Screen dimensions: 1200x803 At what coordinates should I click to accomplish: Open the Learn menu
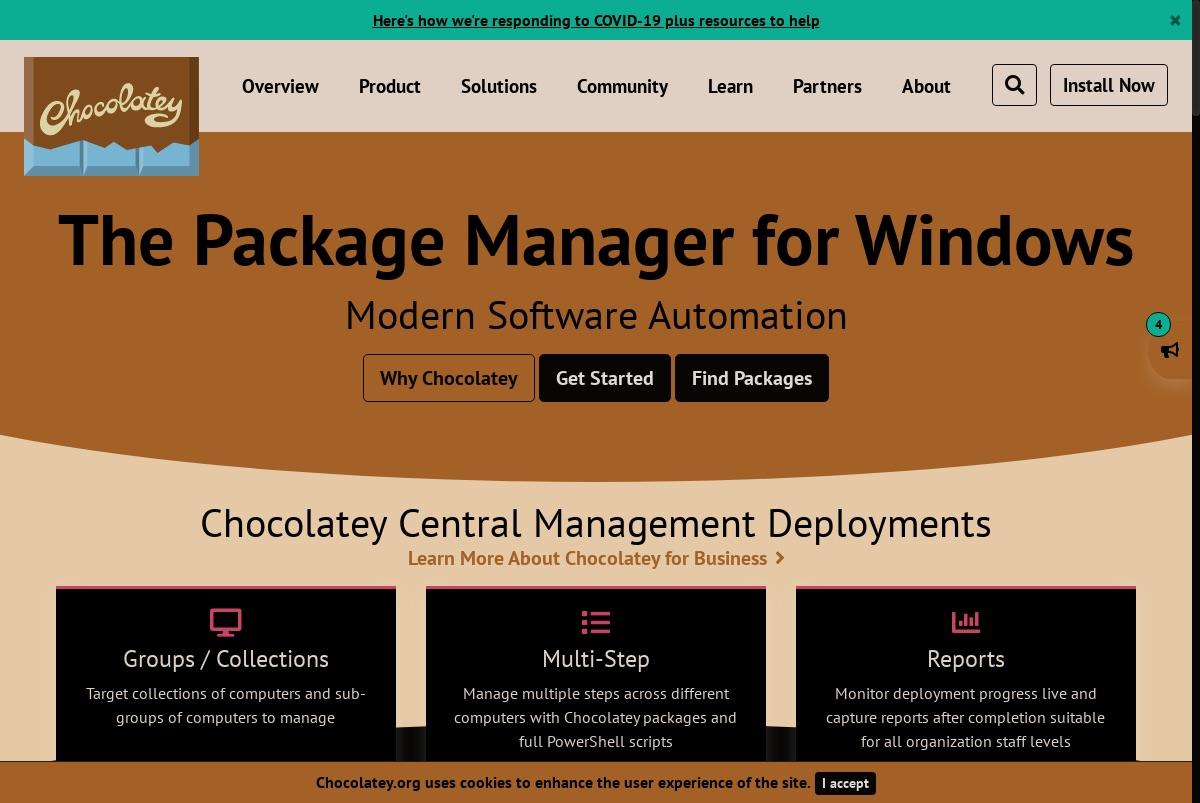(730, 86)
